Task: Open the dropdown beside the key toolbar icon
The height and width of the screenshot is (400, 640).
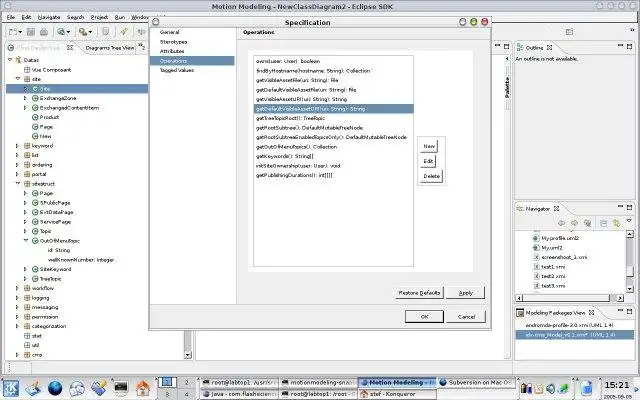Action: [90, 32]
